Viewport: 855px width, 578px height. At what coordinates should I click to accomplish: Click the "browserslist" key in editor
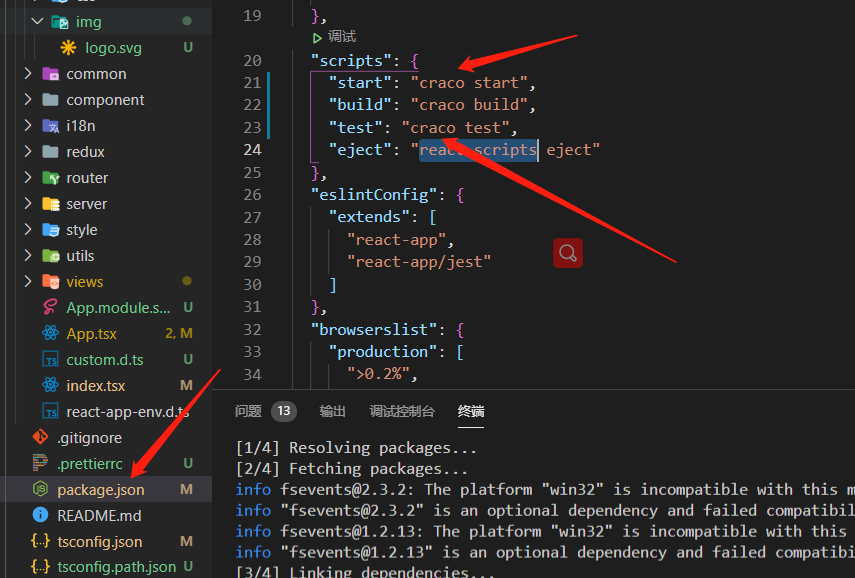click(x=374, y=329)
